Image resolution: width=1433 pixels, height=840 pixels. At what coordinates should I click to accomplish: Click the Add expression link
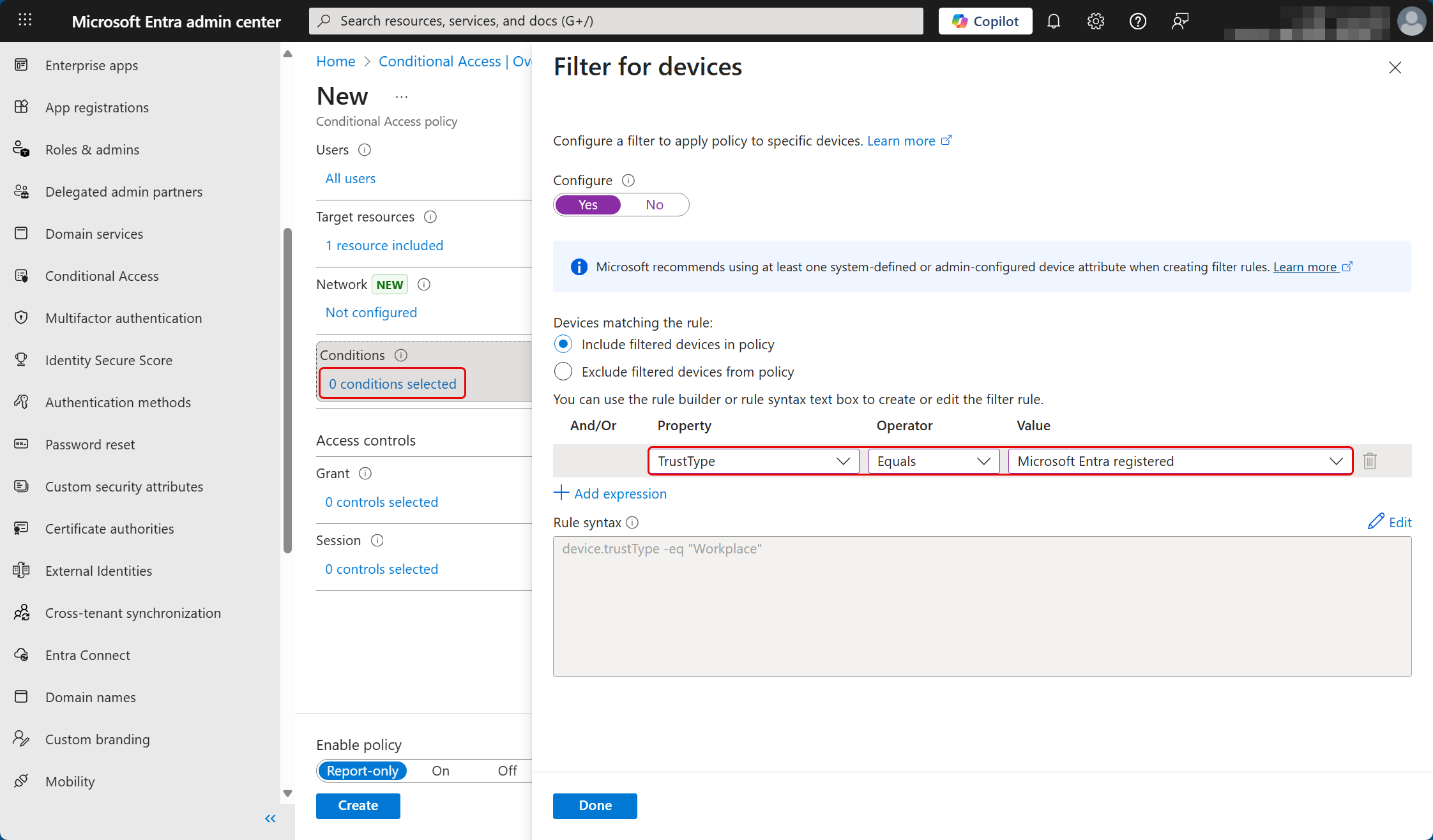click(x=610, y=493)
